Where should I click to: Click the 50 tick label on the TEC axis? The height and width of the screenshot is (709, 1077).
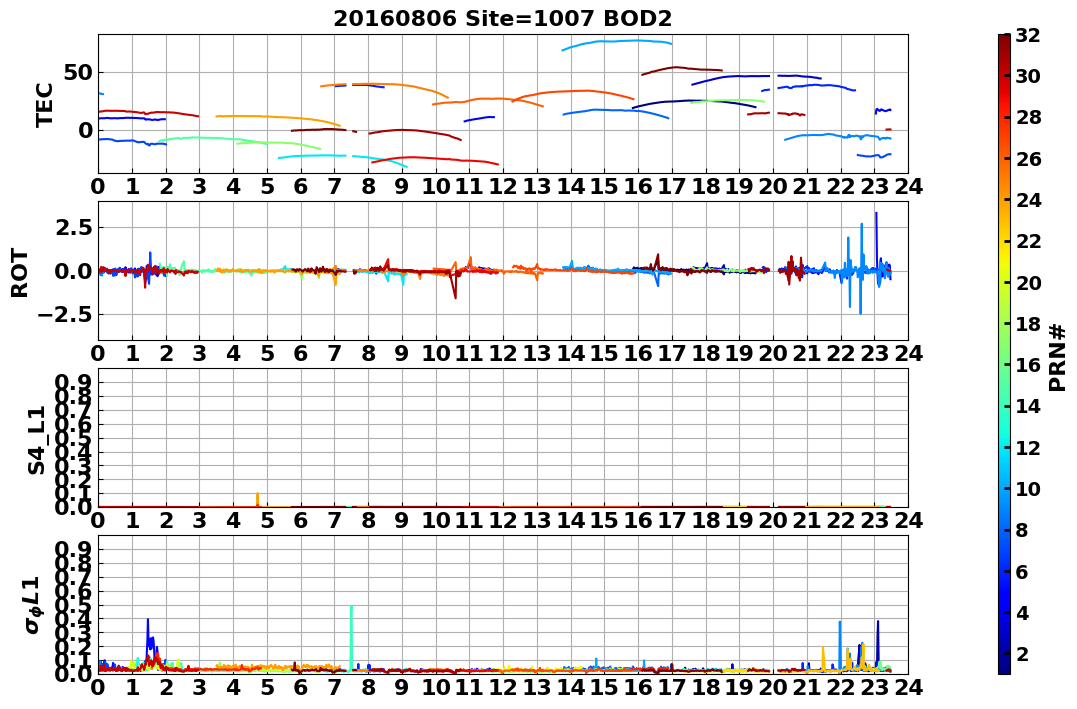coord(78,72)
